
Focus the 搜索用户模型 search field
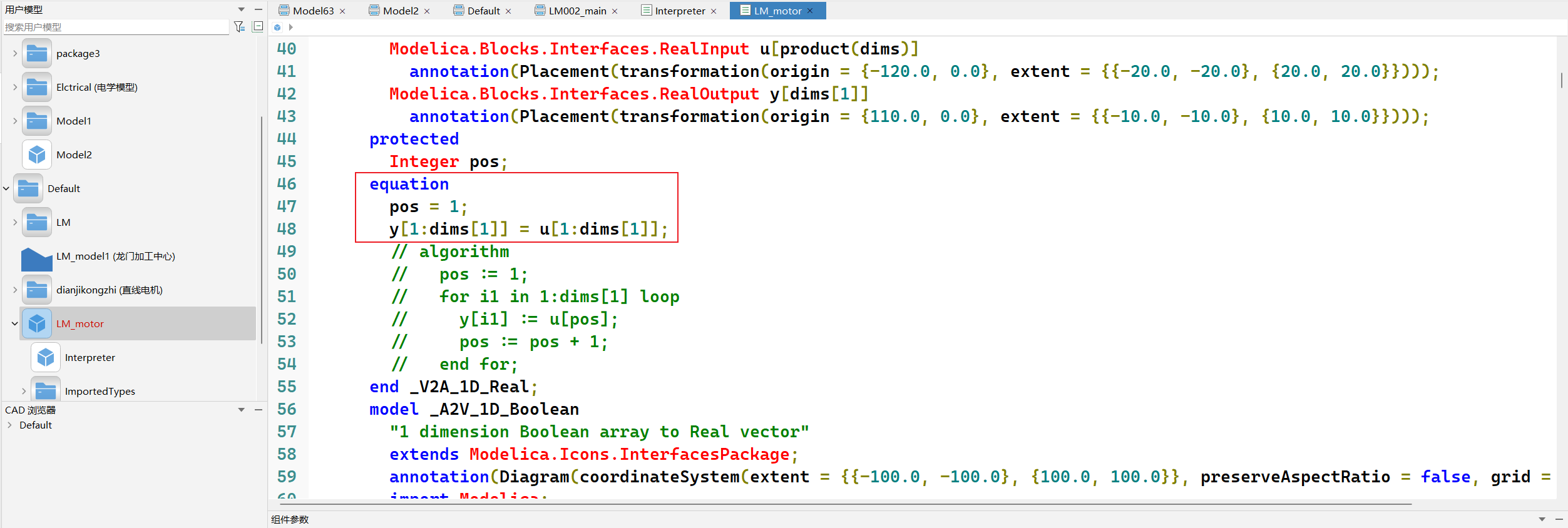[116, 27]
